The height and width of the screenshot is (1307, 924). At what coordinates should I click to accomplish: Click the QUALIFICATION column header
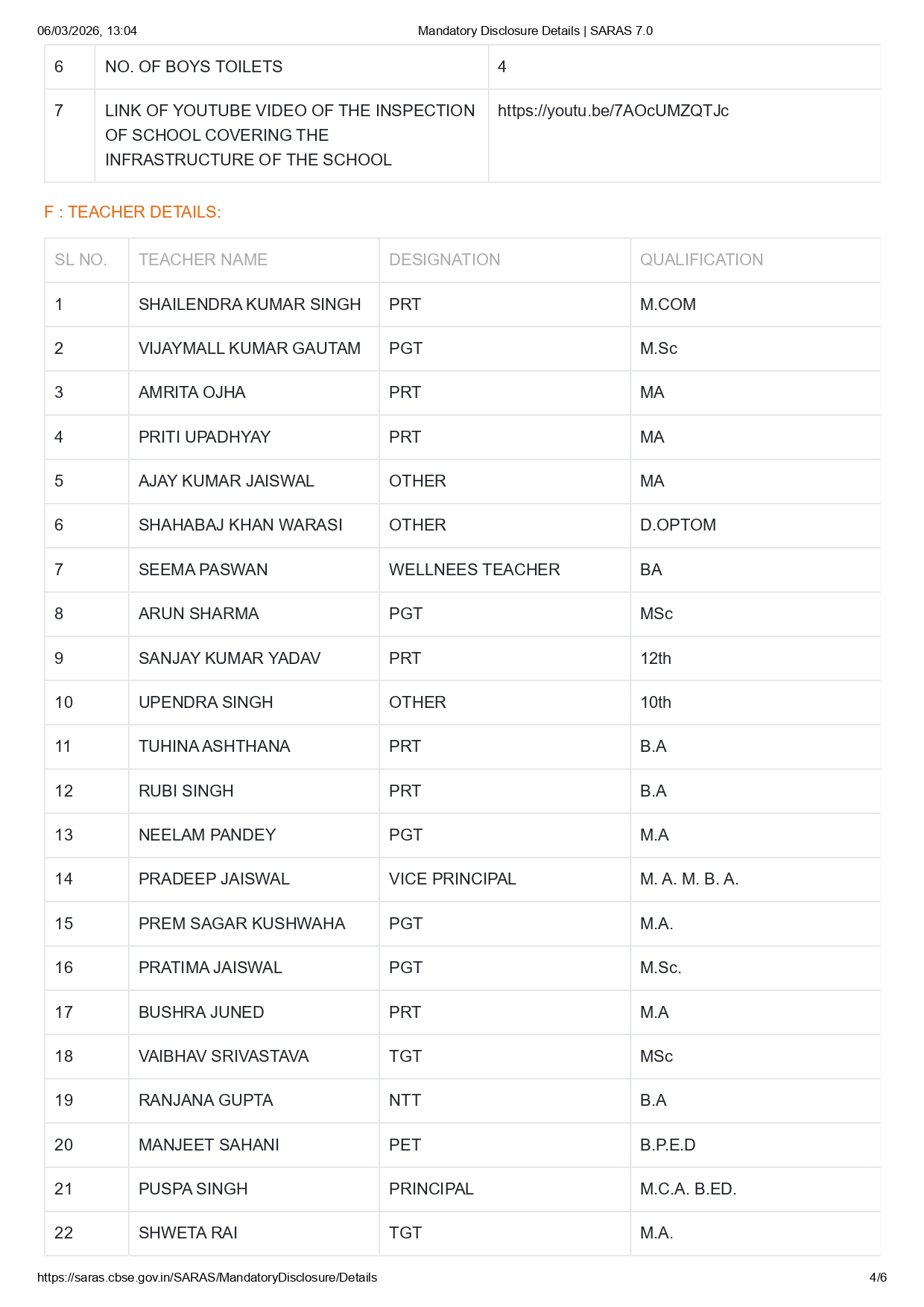click(x=701, y=260)
